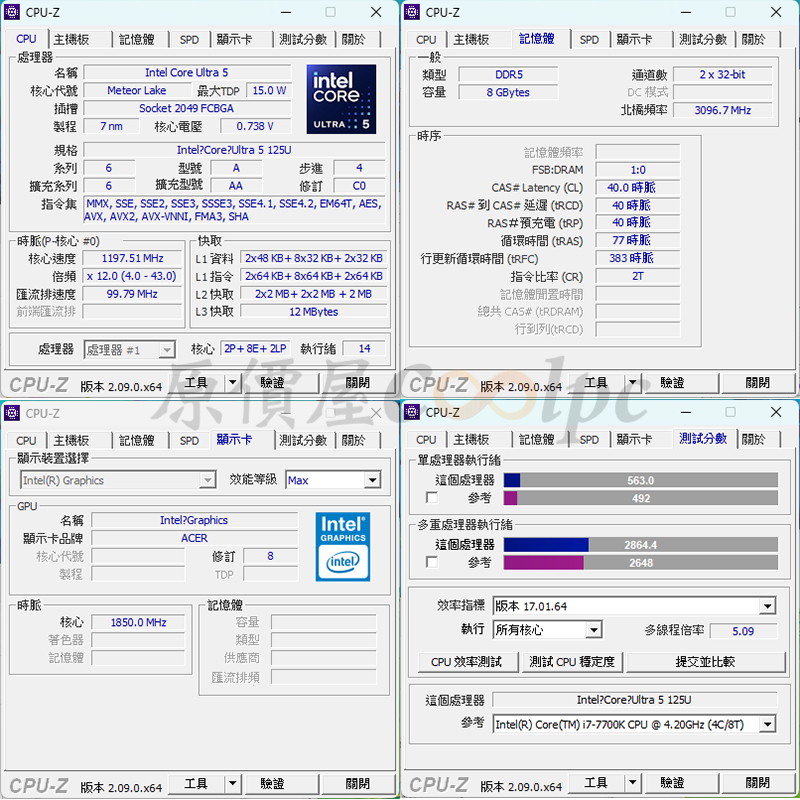
Task: Click the CPU-Z app icon in top-left window
Action: pos(12,12)
